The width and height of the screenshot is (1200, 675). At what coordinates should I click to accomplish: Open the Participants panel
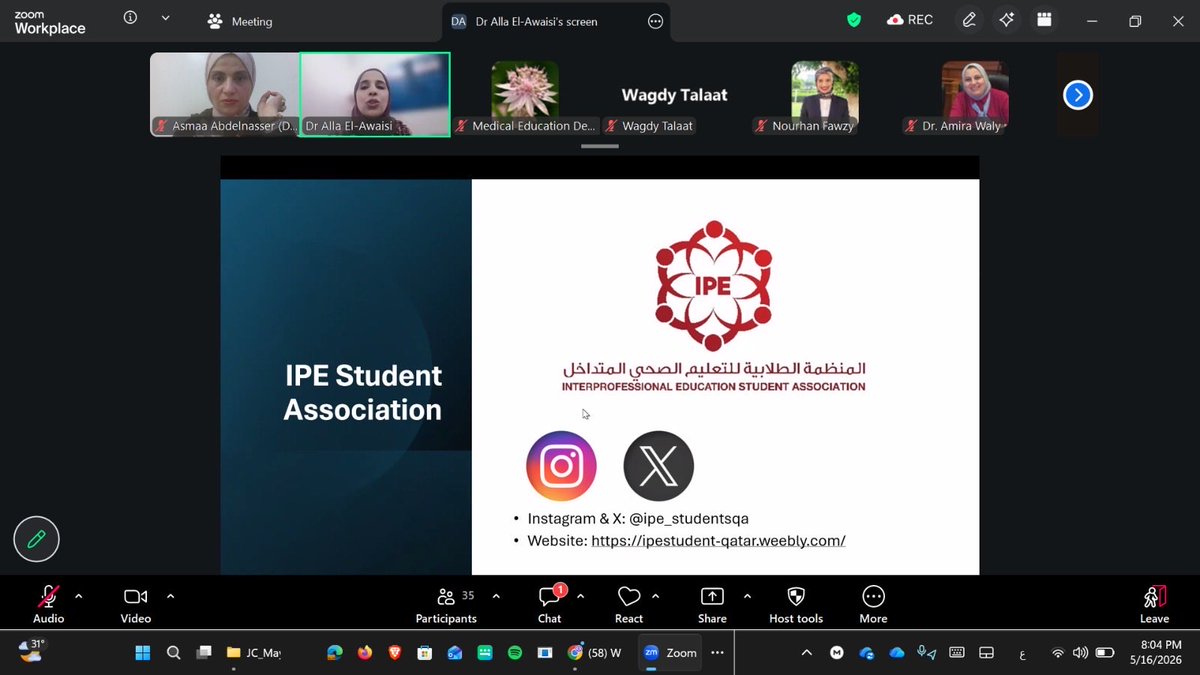pos(447,604)
